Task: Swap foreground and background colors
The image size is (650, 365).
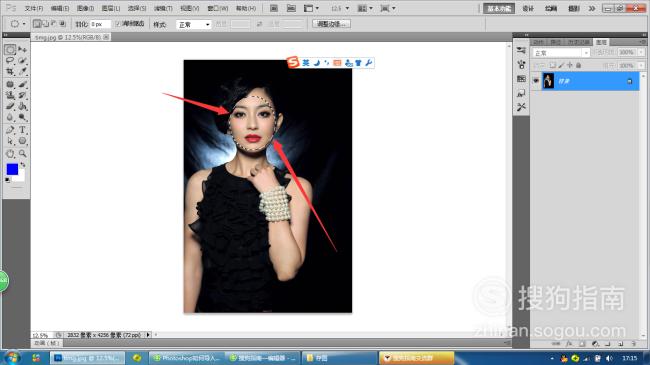Action: pos(23,165)
